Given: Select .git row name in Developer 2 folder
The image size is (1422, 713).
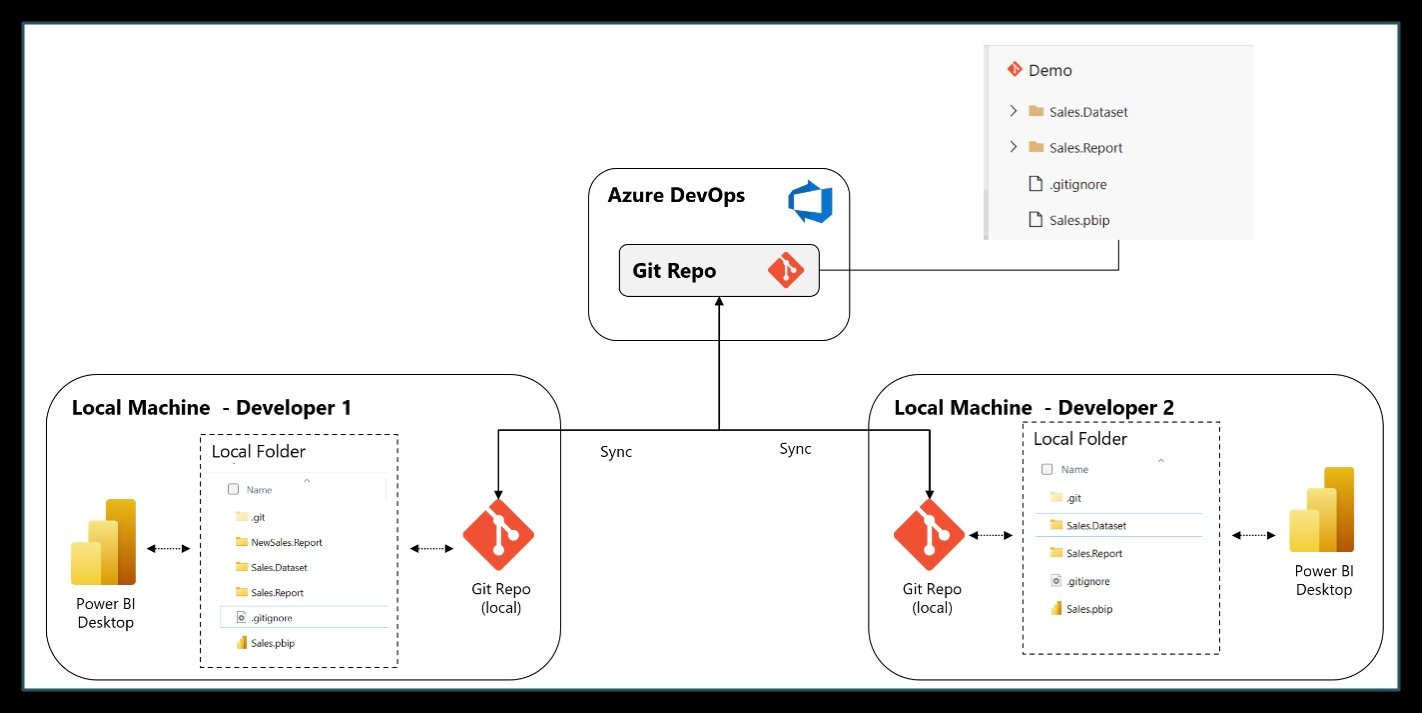Looking at the screenshot, I should tap(1074, 498).
